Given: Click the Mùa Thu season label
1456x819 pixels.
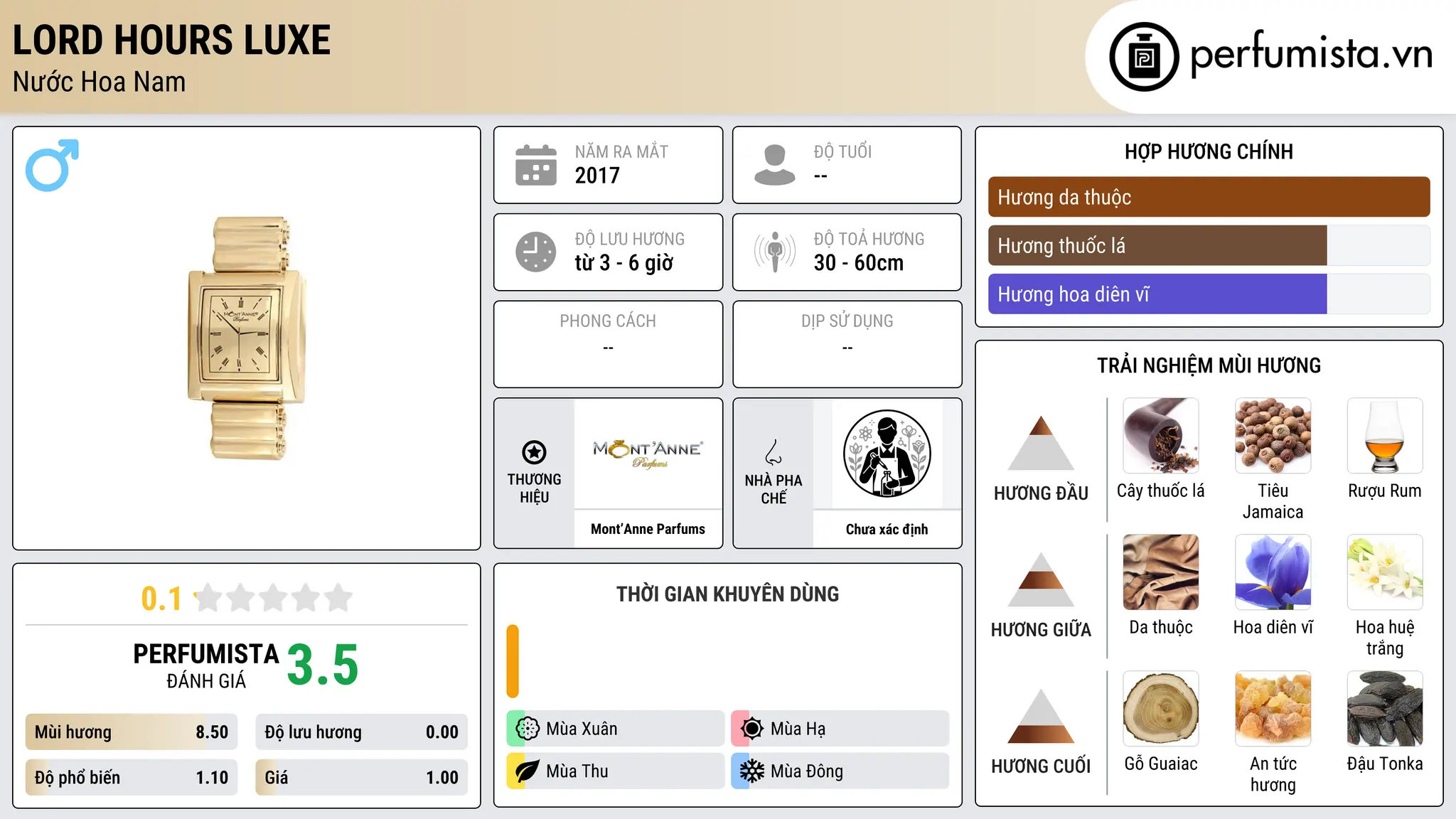Looking at the screenshot, I should (x=577, y=771).
